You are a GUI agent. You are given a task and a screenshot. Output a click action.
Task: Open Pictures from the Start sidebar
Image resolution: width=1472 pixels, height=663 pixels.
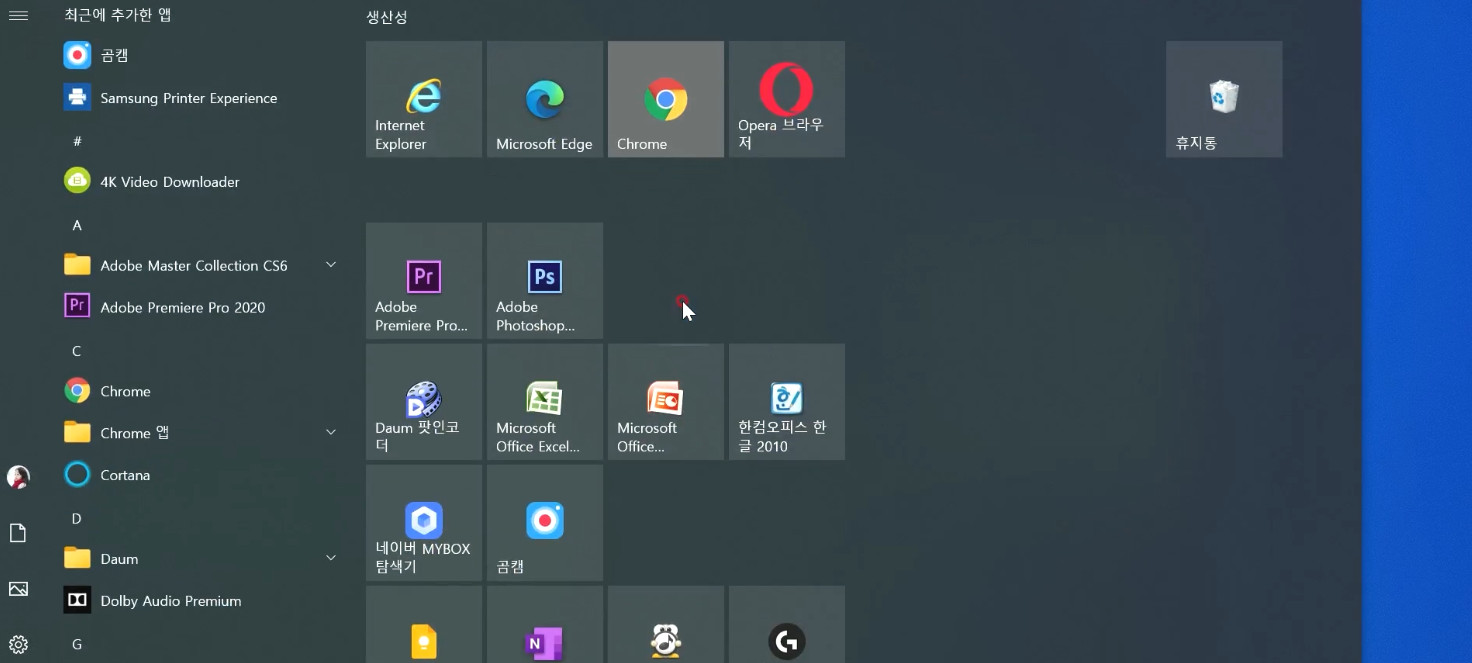pos(18,589)
